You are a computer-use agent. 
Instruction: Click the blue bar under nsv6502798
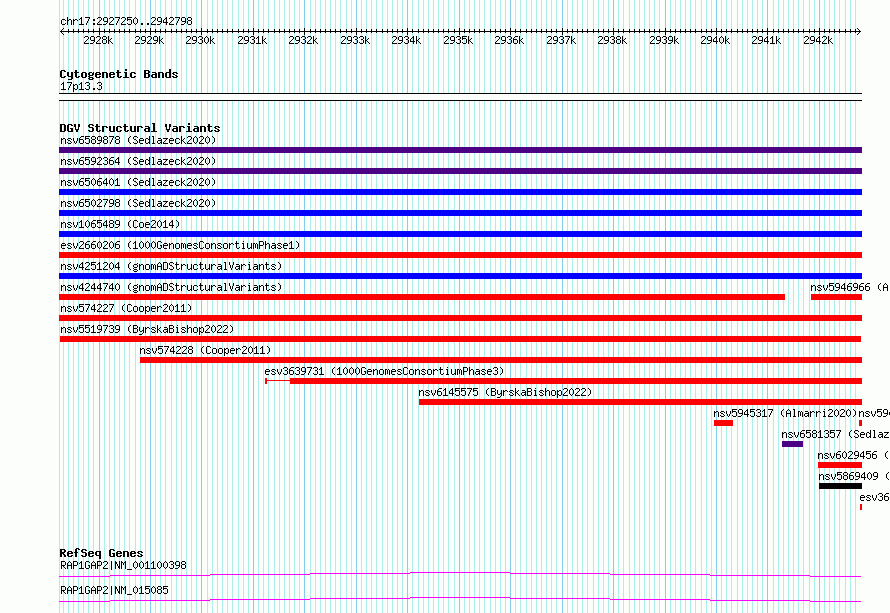coord(460,213)
